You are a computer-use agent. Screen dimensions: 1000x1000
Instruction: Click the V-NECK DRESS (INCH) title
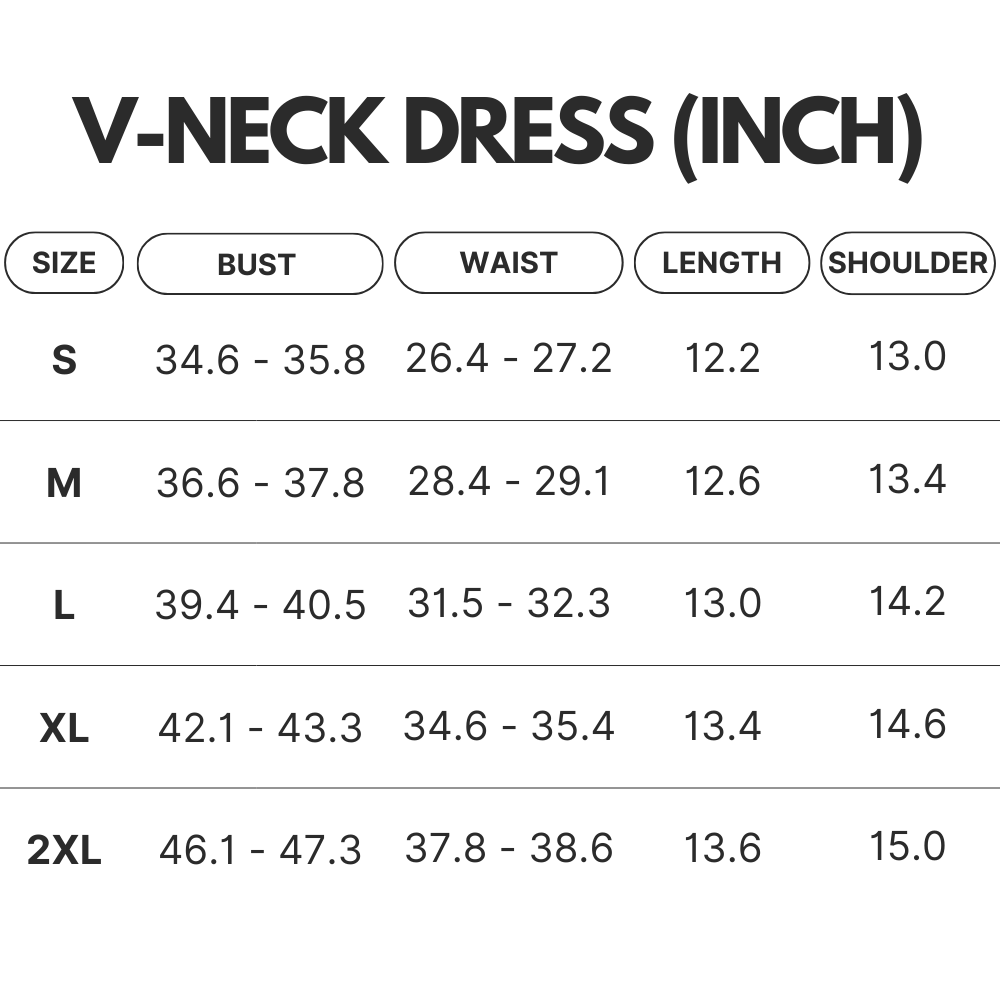click(498, 135)
